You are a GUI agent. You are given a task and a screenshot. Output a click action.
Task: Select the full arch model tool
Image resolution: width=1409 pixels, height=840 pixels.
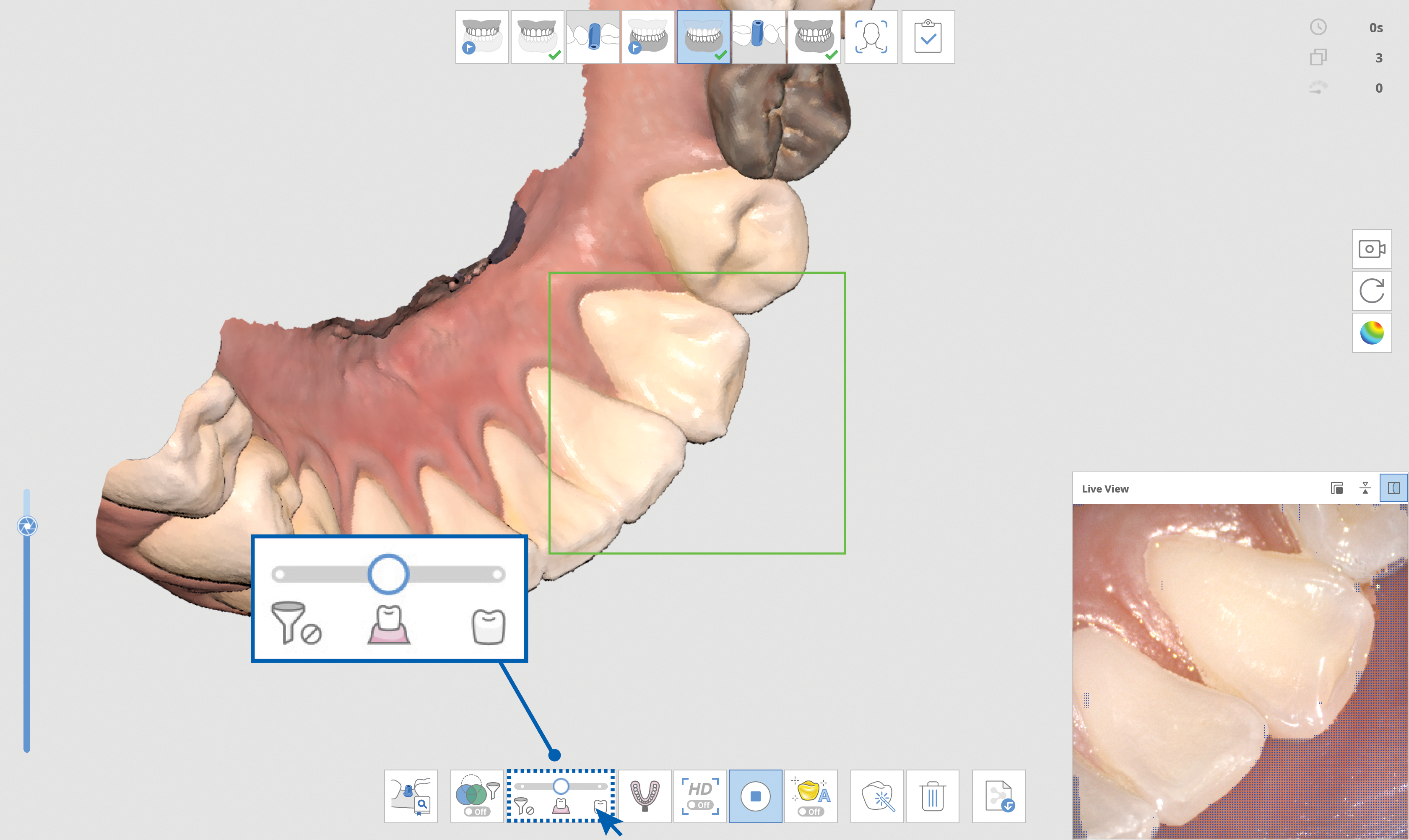coord(645,796)
